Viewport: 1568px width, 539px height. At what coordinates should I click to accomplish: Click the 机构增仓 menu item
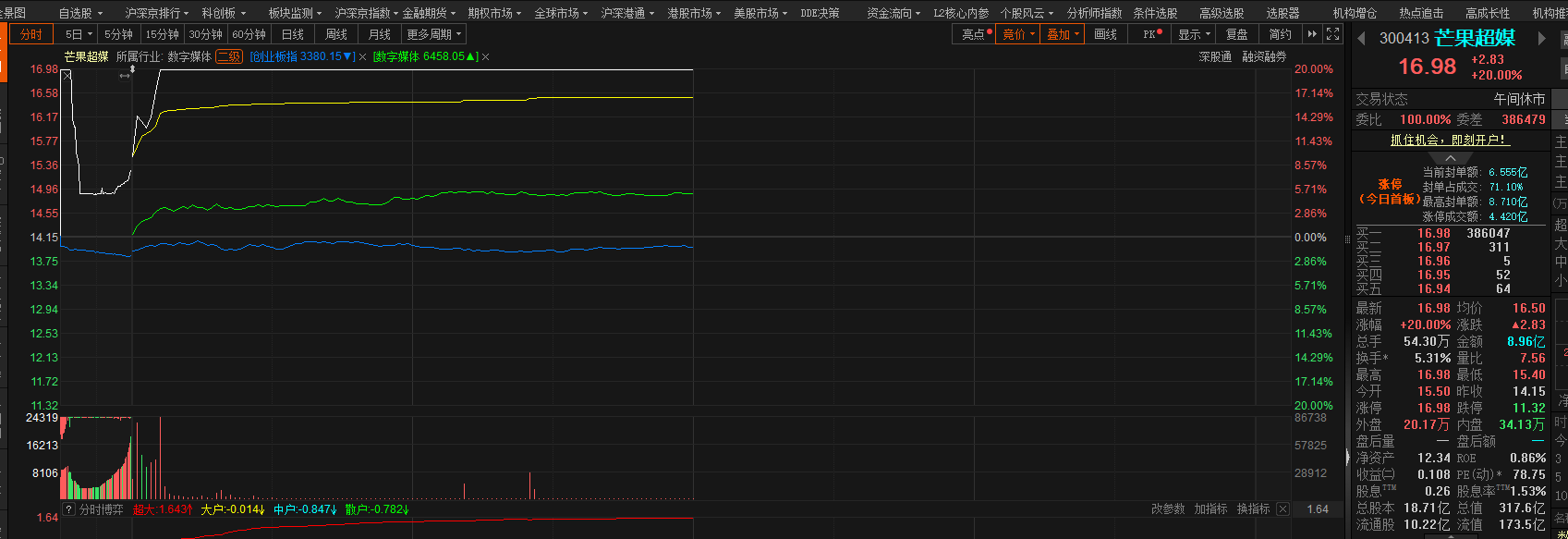tap(1355, 13)
